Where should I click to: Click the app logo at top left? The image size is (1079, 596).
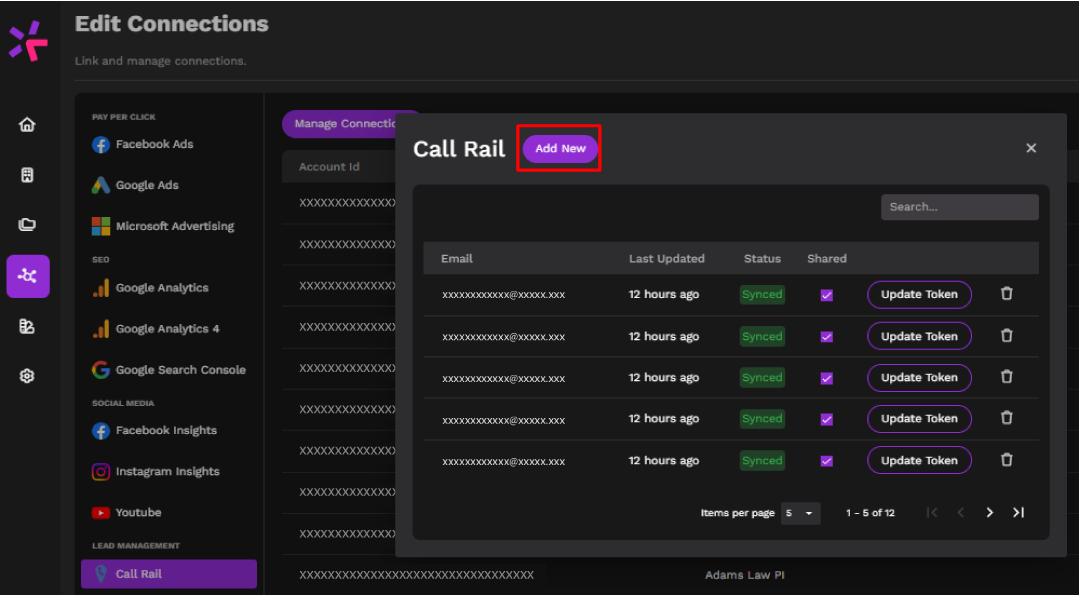point(28,41)
